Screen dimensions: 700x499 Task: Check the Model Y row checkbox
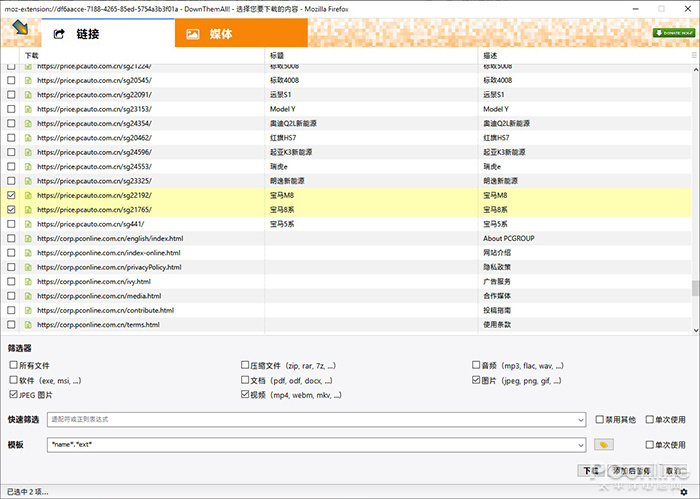[x=11, y=109]
